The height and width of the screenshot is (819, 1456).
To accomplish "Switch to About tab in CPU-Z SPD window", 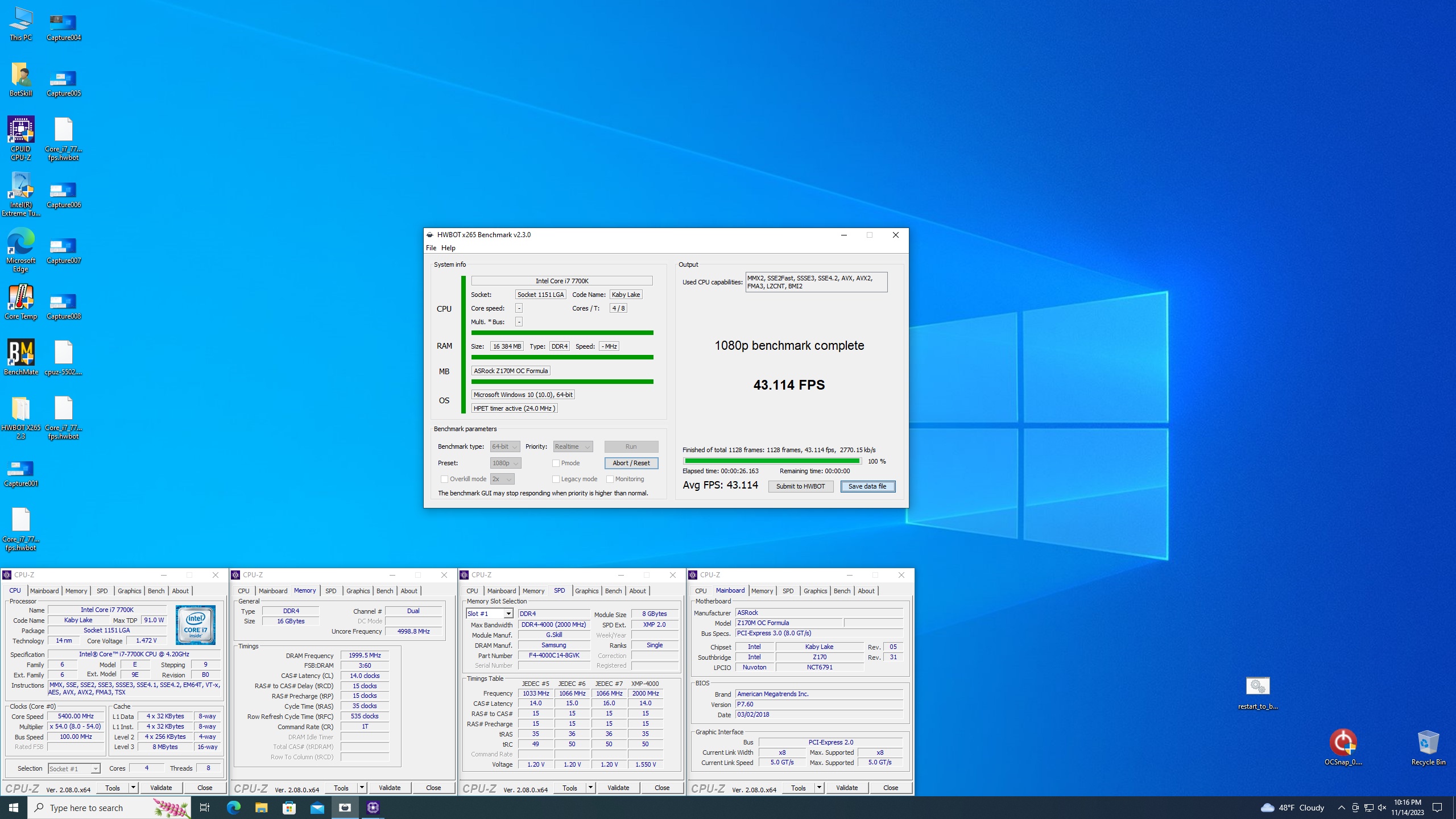I will [x=638, y=591].
